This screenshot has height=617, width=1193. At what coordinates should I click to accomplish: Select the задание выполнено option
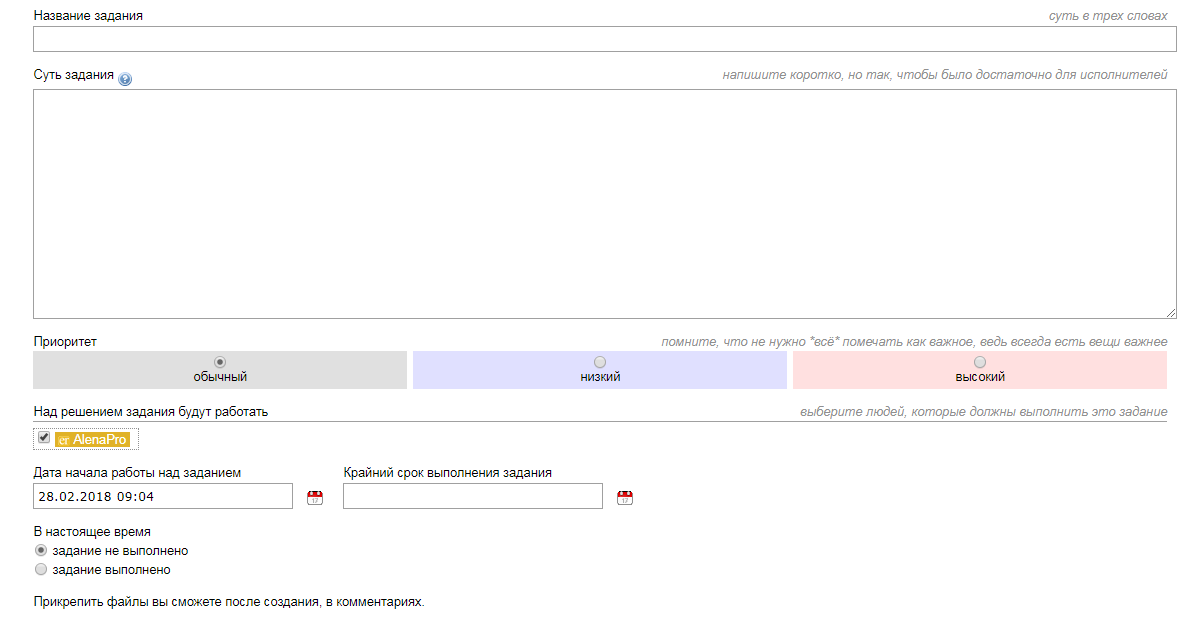(x=41, y=569)
